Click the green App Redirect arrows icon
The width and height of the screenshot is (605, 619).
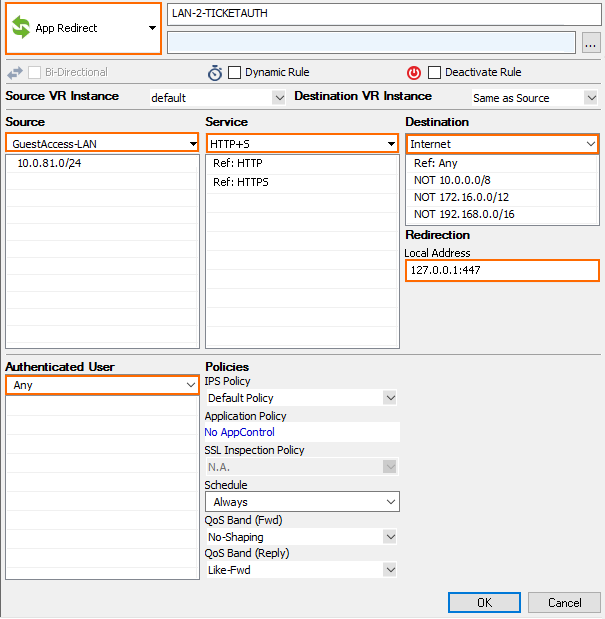click(x=21, y=28)
